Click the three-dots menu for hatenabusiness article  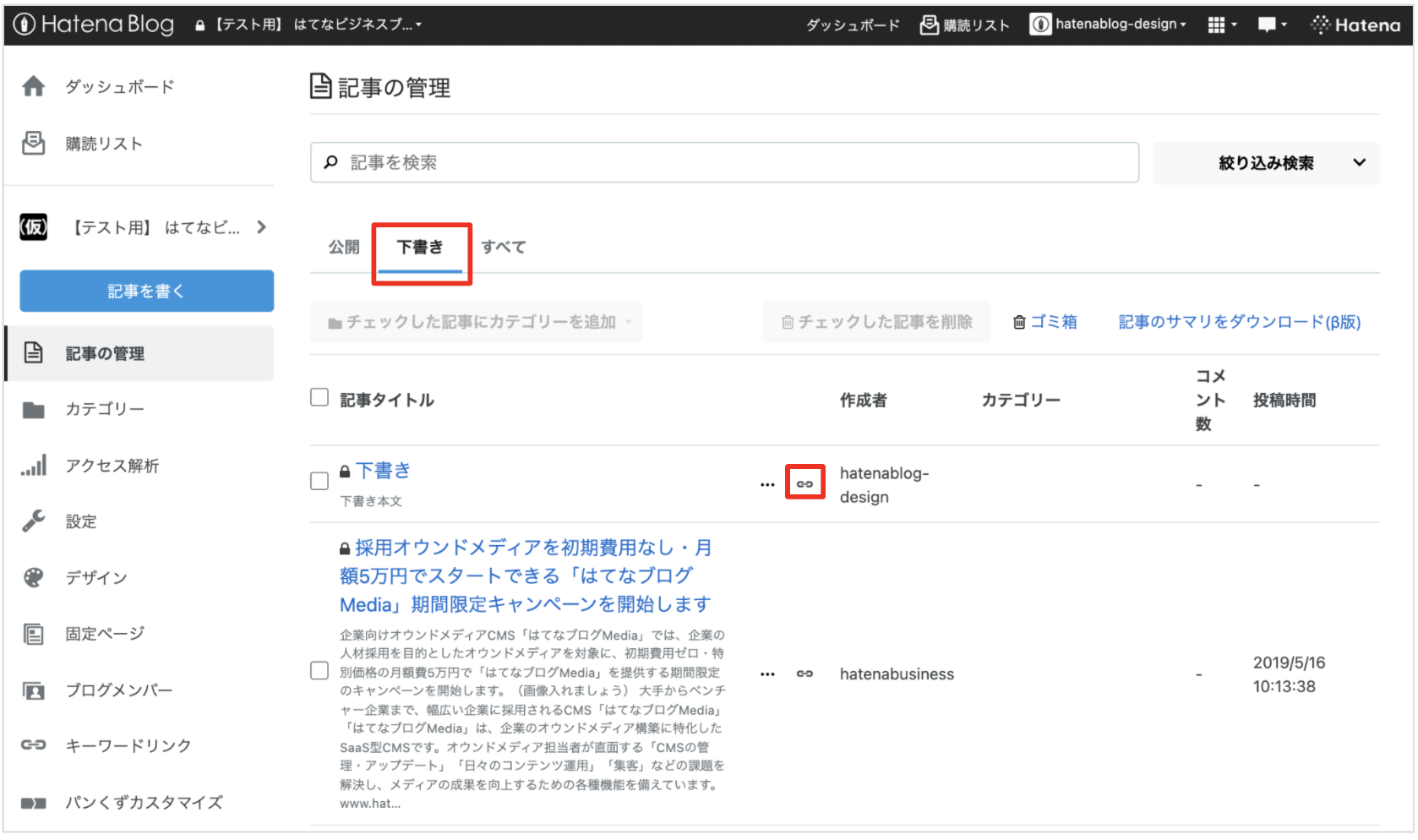coord(767,674)
